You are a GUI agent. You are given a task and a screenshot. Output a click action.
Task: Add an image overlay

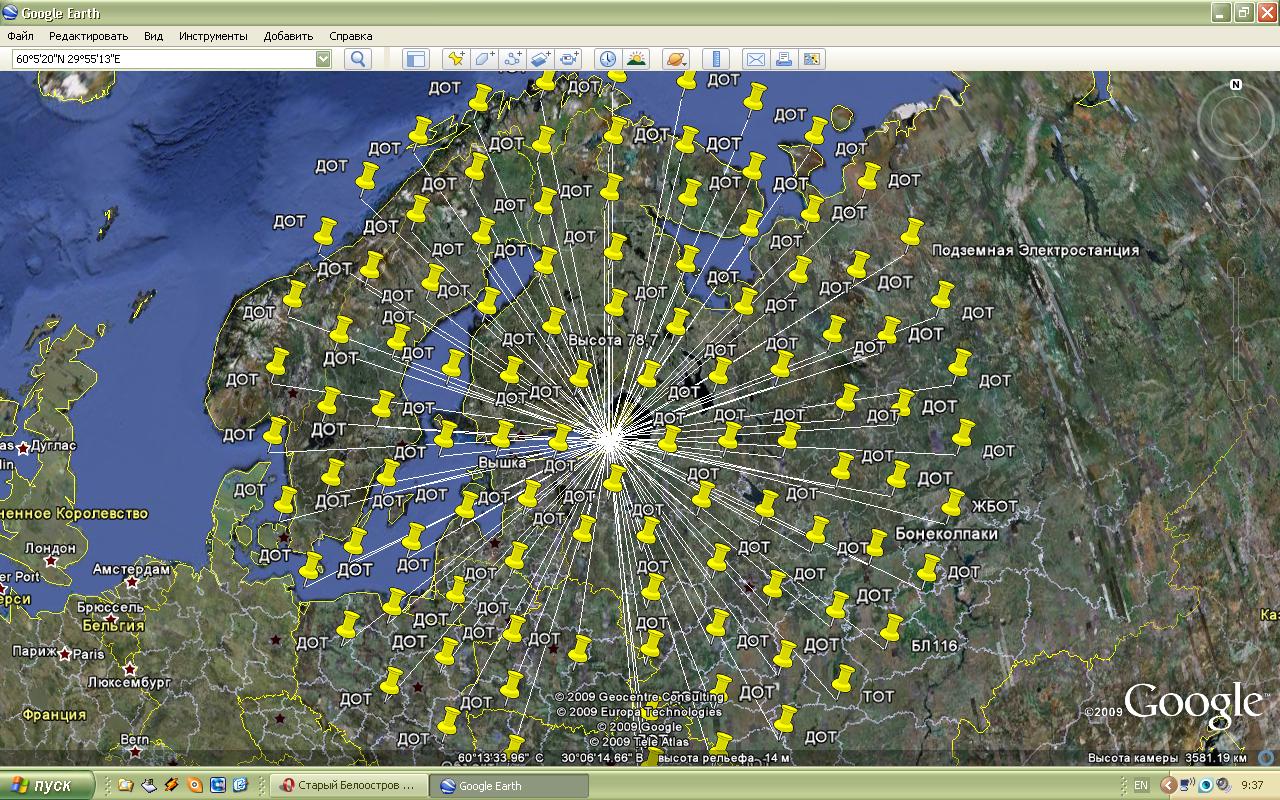tap(541, 59)
